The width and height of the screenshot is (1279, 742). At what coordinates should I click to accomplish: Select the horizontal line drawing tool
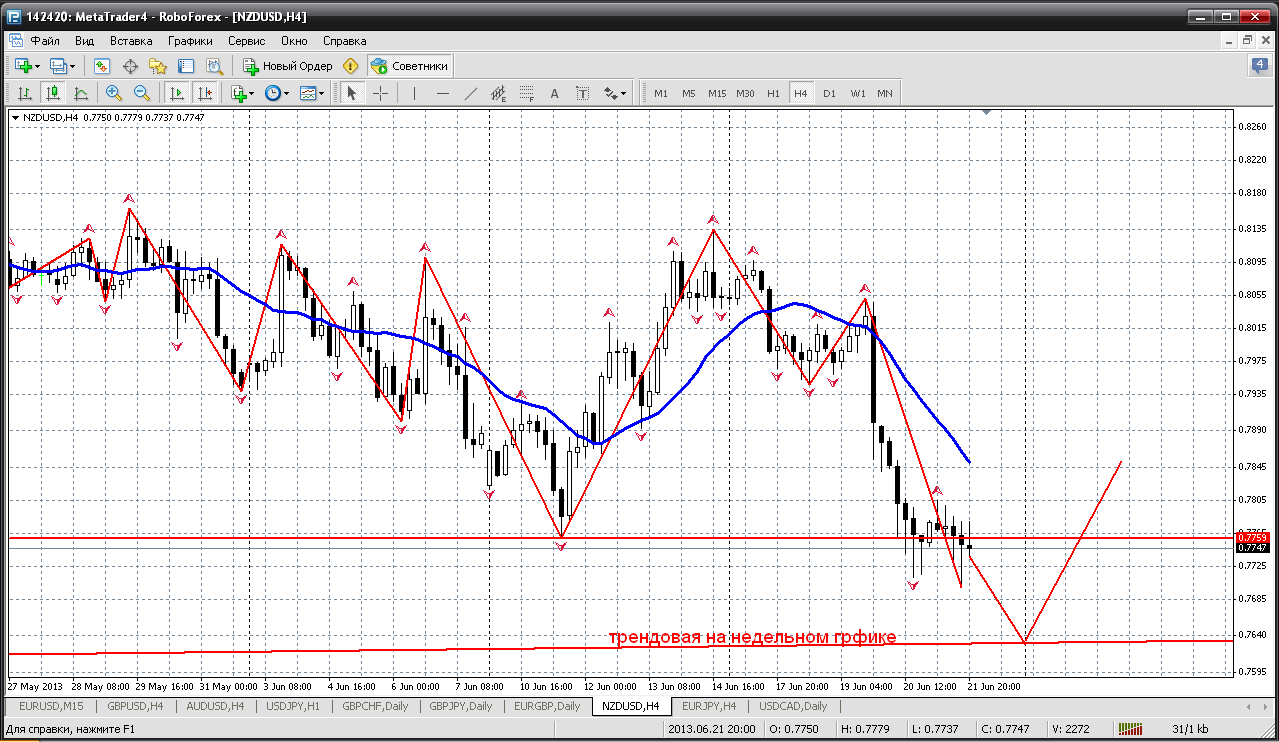[x=443, y=93]
